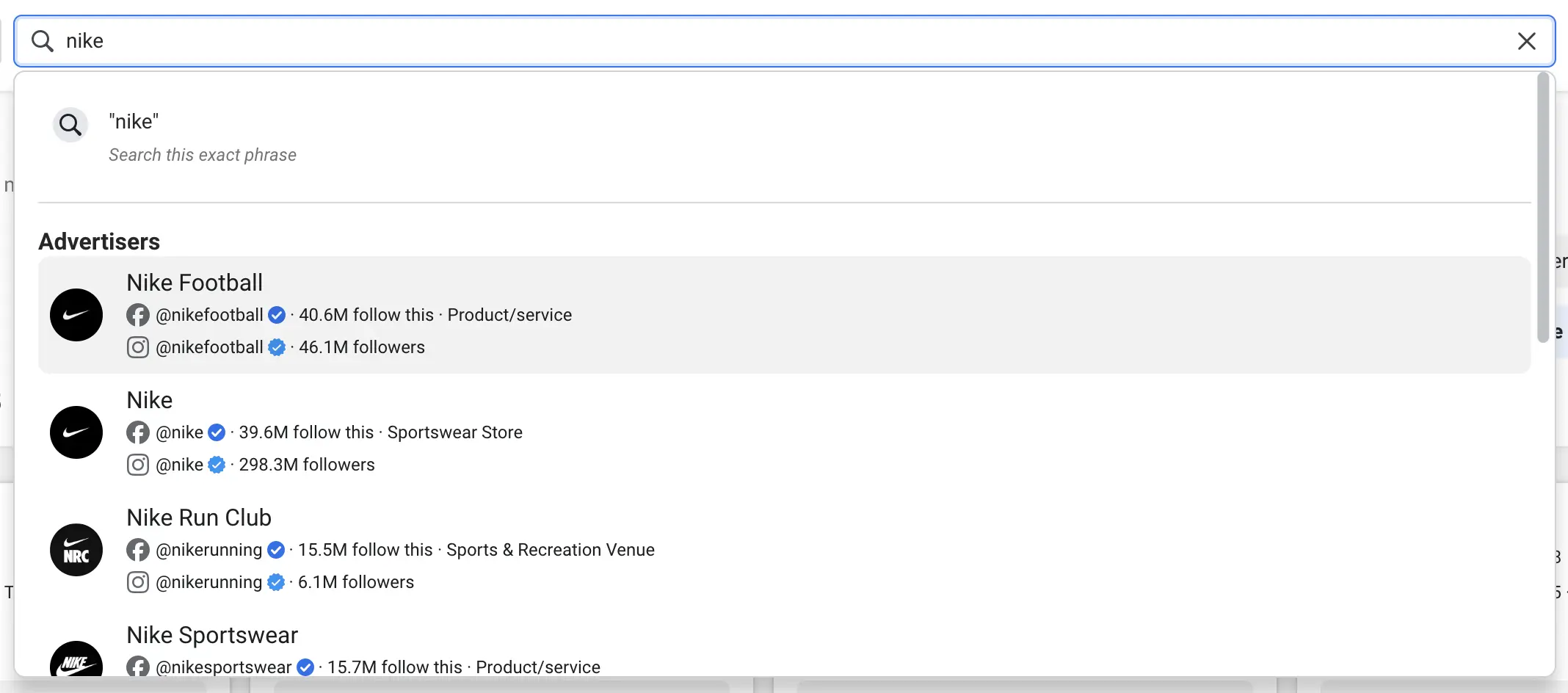Choose the Nike advertiser result
The image size is (1568, 693).
coord(784,432)
